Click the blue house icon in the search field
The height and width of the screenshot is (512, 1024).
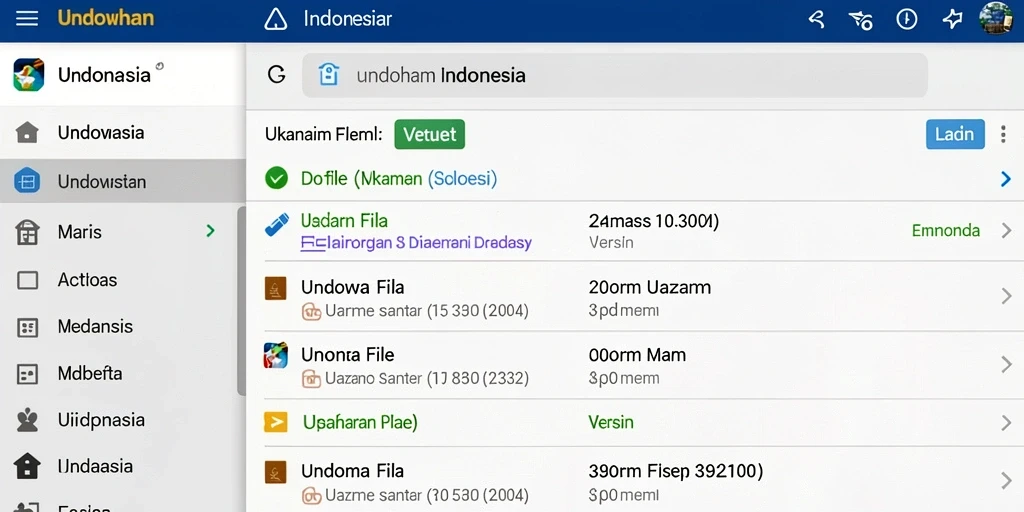point(328,75)
